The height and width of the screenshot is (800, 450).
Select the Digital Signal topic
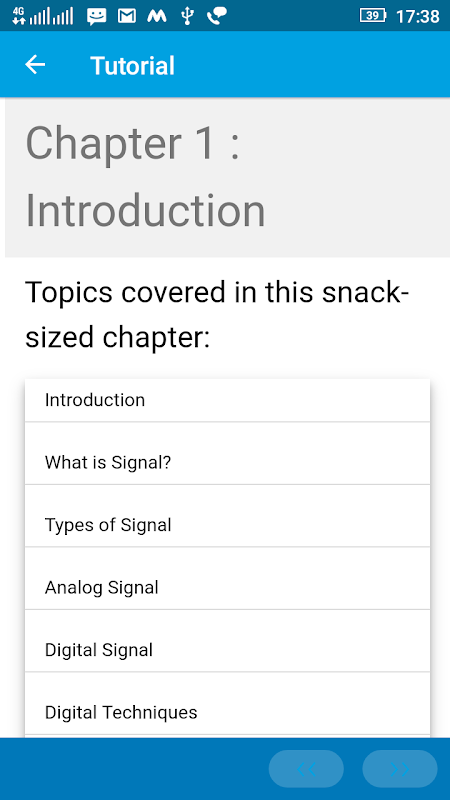point(228,641)
